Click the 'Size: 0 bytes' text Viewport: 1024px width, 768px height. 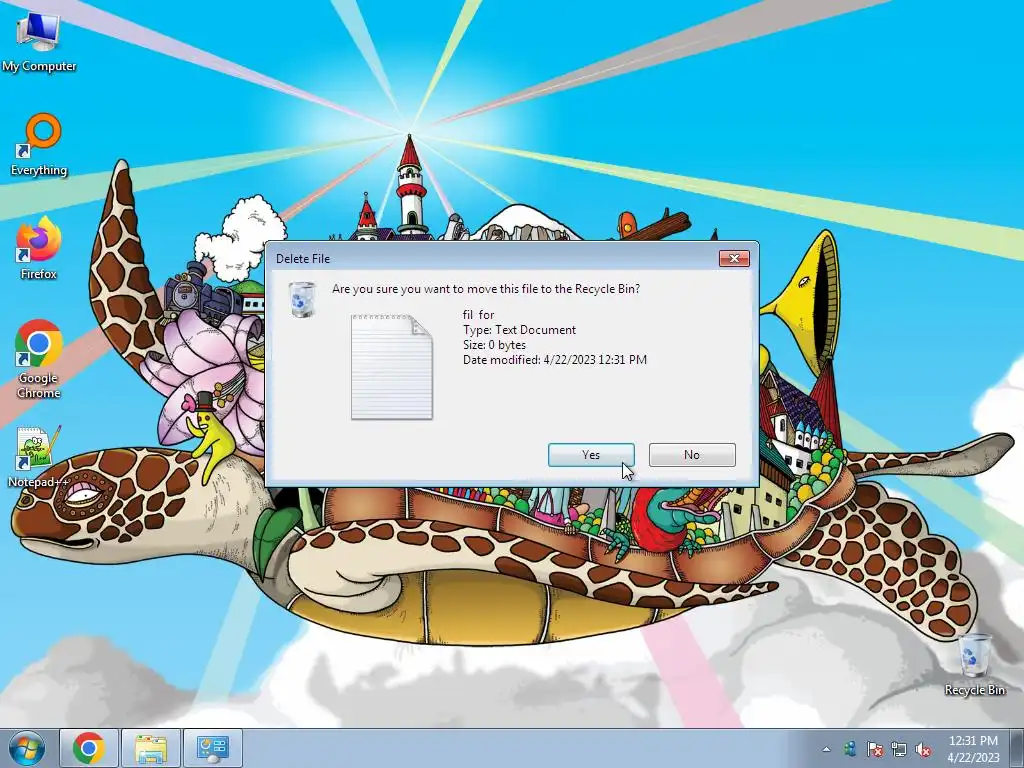(x=494, y=345)
